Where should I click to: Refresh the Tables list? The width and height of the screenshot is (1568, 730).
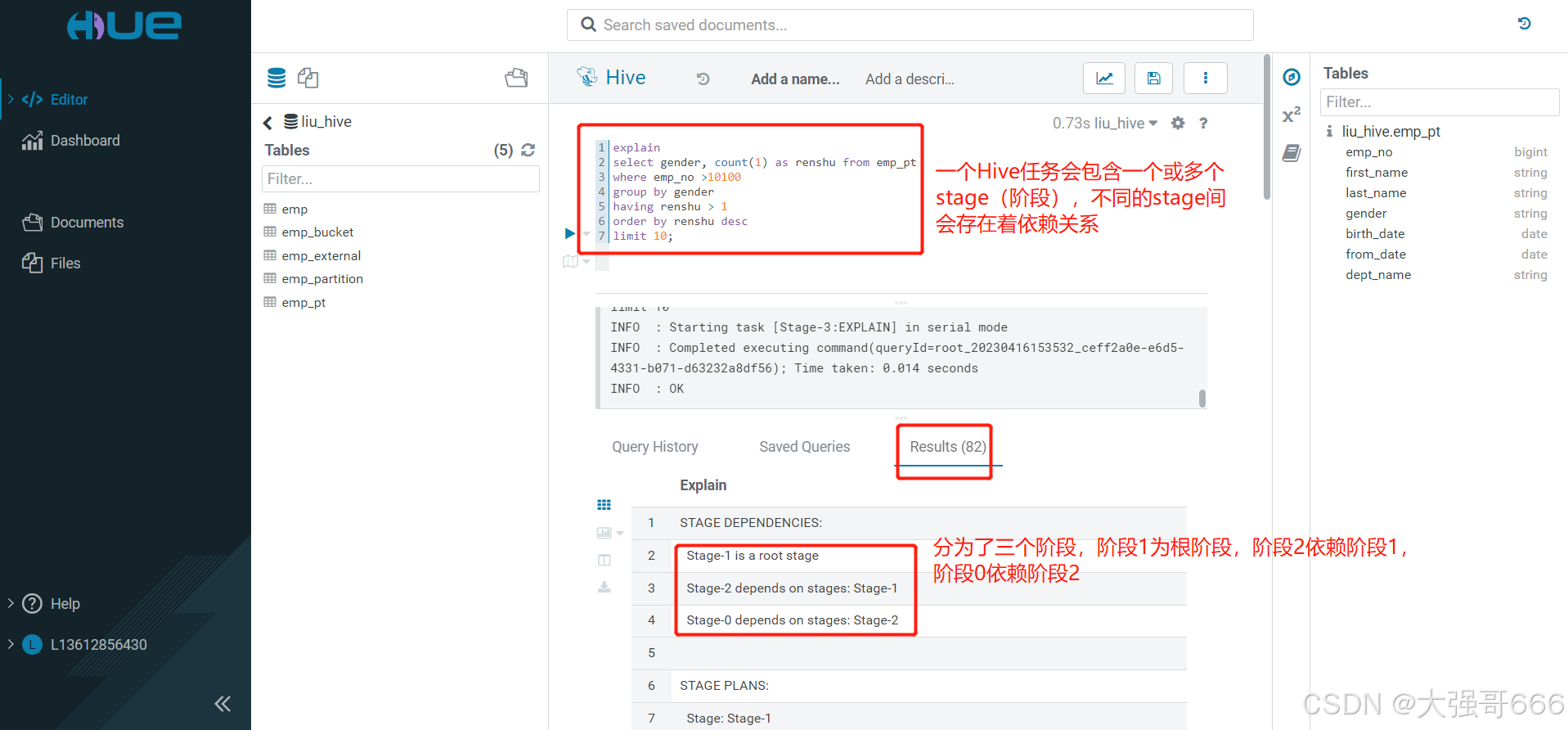(528, 150)
